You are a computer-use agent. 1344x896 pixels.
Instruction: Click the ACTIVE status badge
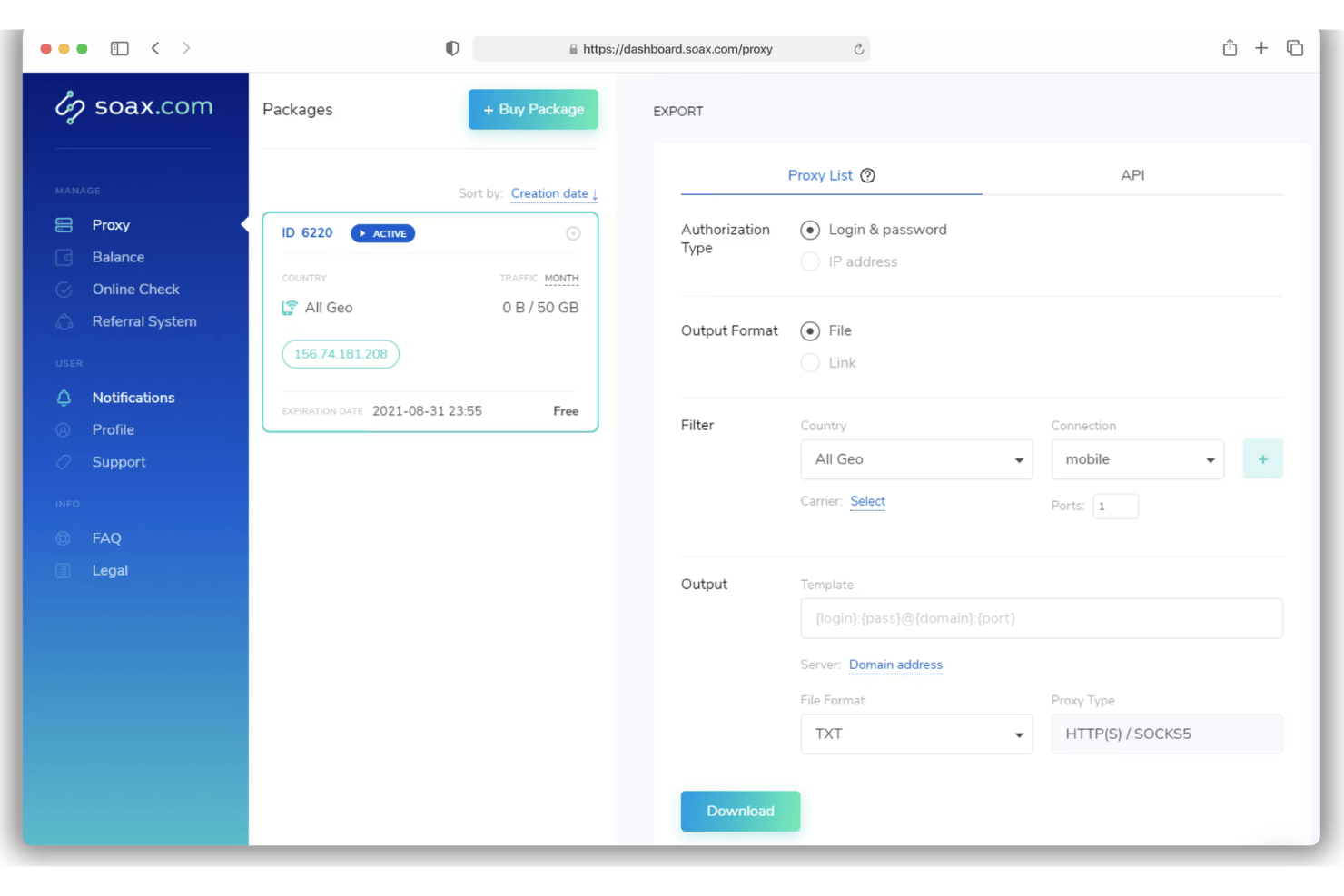pos(383,234)
